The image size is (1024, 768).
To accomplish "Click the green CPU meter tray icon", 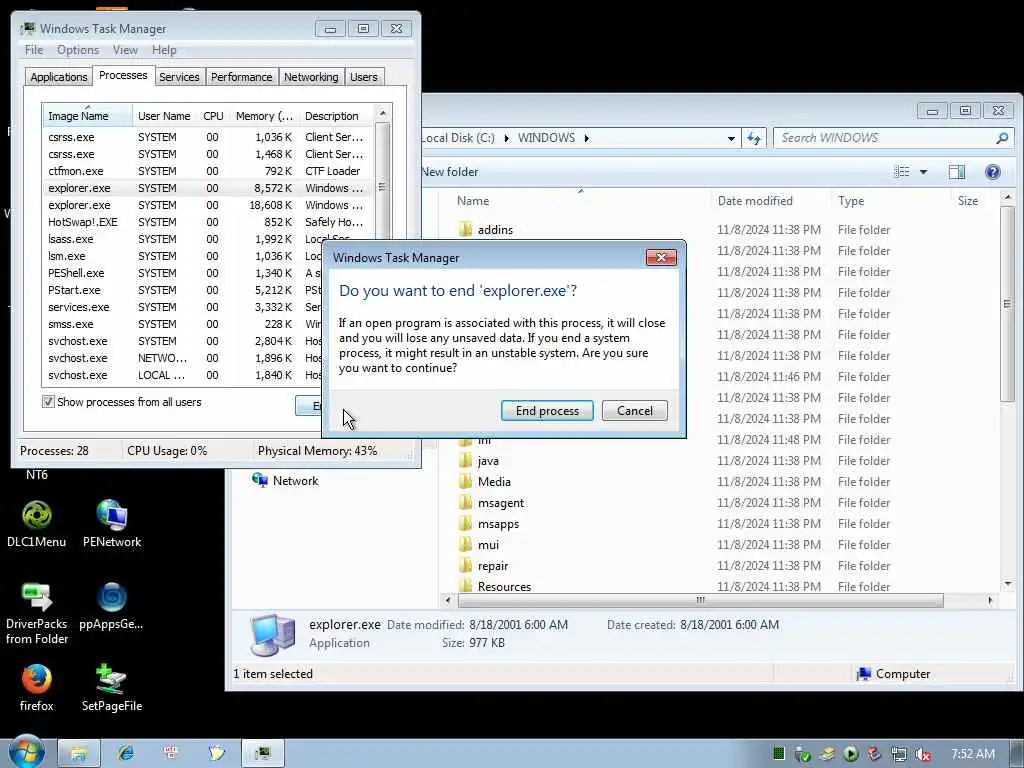I will tap(778, 754).
